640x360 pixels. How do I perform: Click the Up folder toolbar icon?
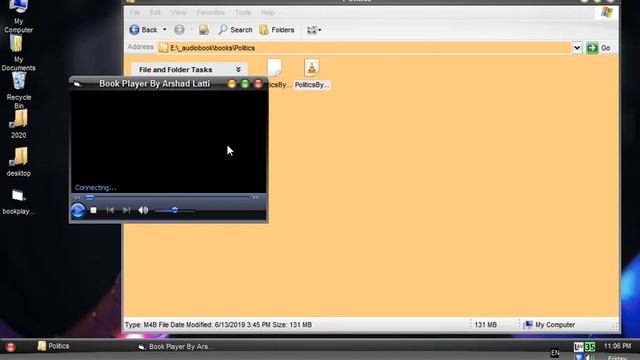click(204, 30)
